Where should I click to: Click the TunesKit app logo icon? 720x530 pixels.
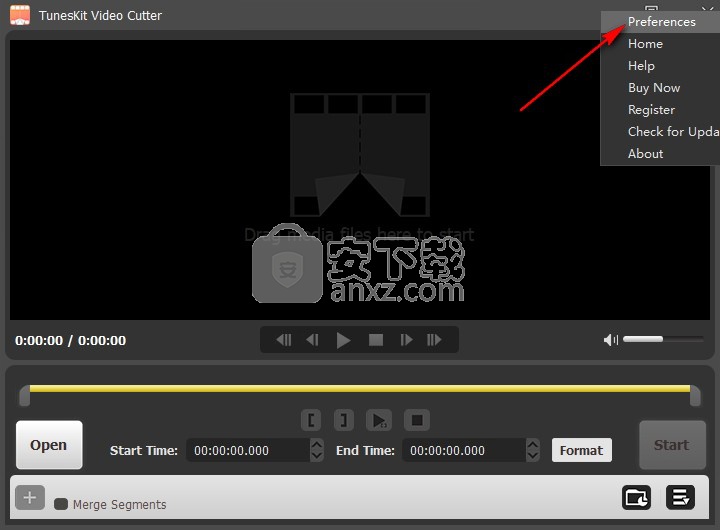(20, 15)
